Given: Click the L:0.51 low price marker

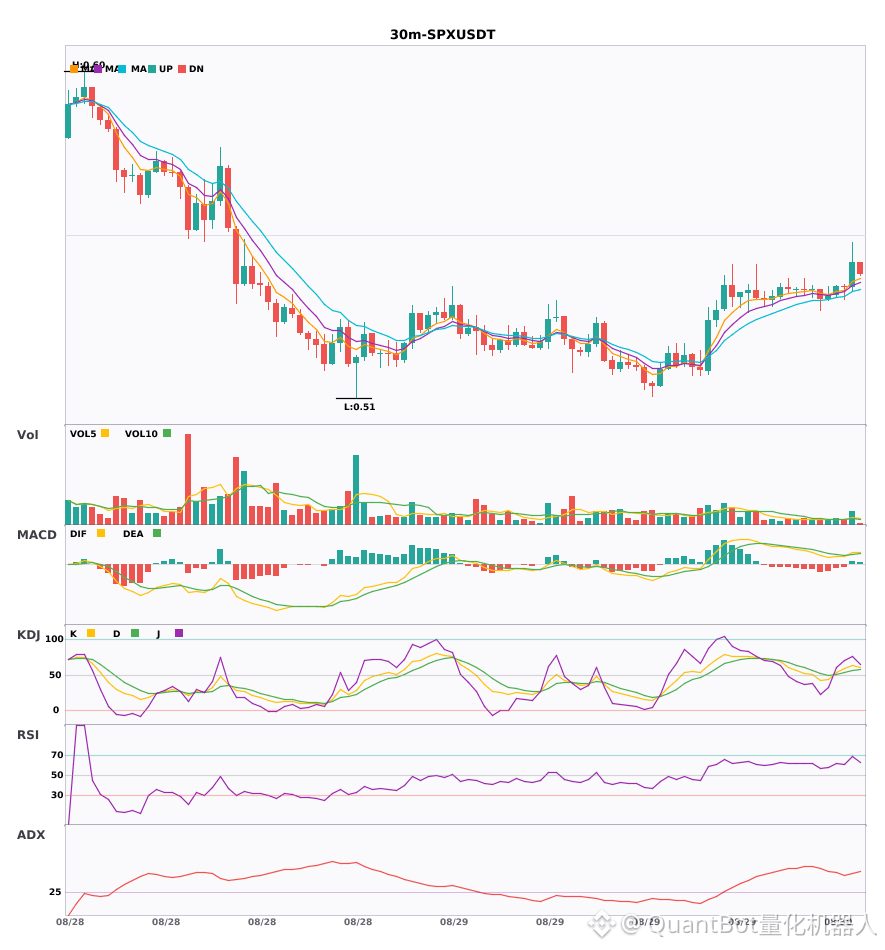Looking at the screenshot, I should [x=359, y=407].
